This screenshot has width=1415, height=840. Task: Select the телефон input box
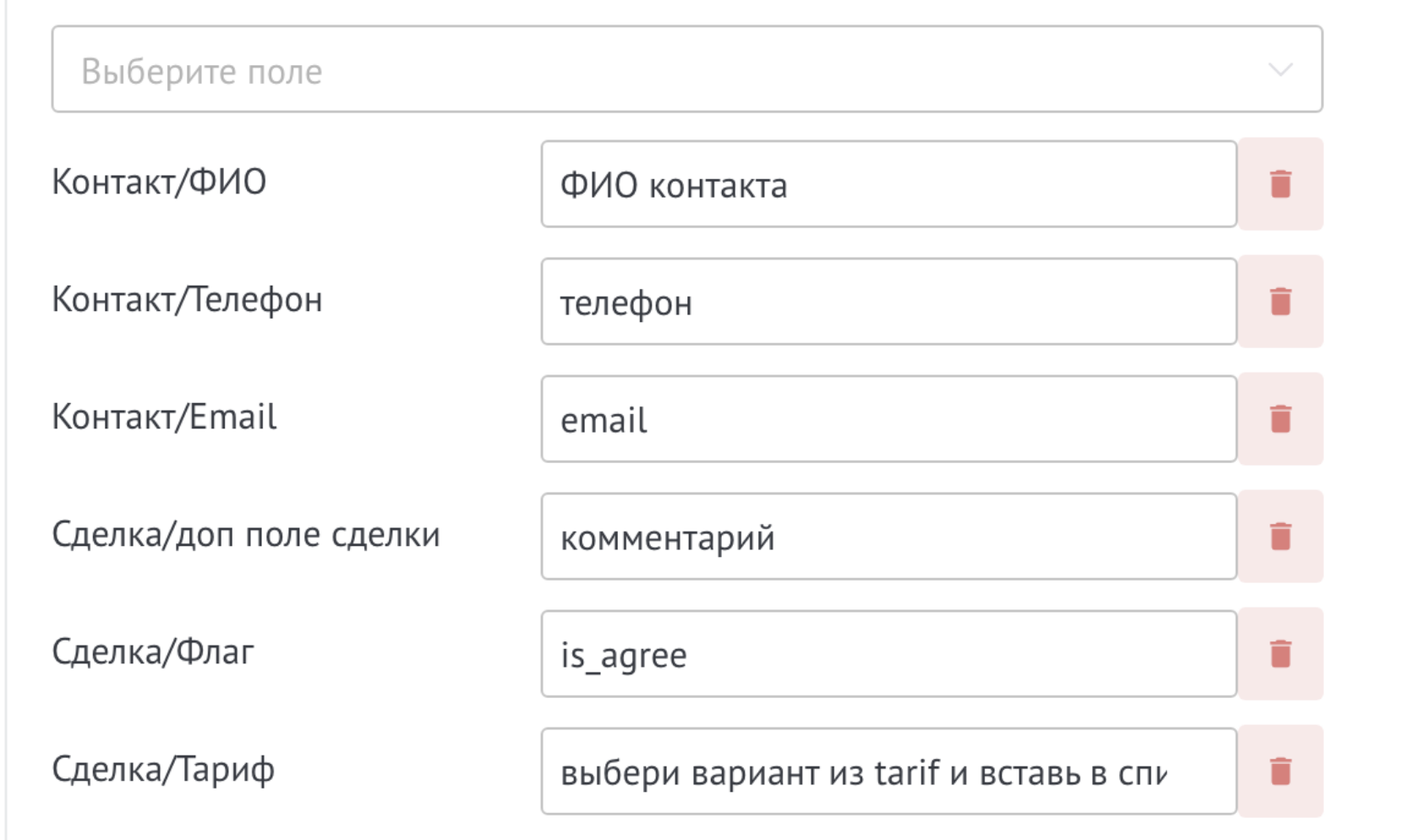[888, 300]
